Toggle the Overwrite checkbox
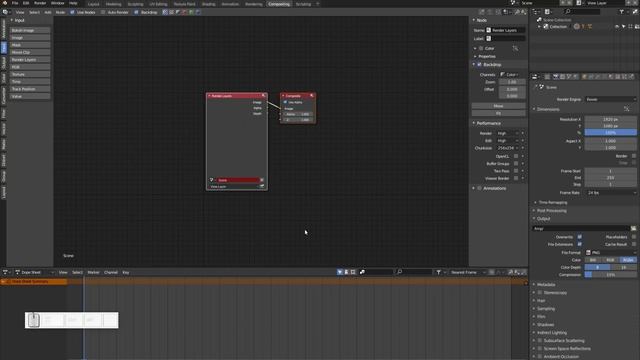 coord(580,237)
